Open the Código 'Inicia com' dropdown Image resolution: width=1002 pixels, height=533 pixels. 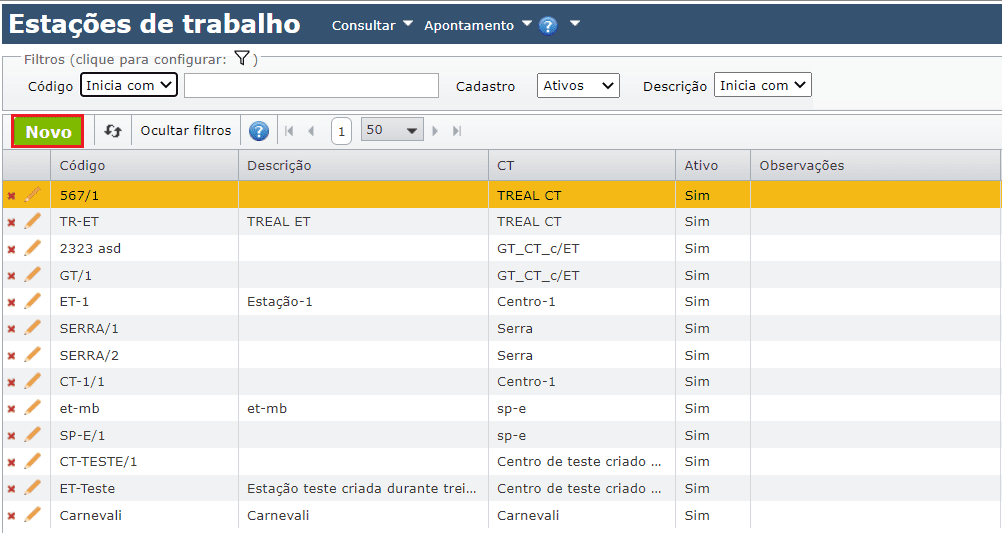click(129, 86)
